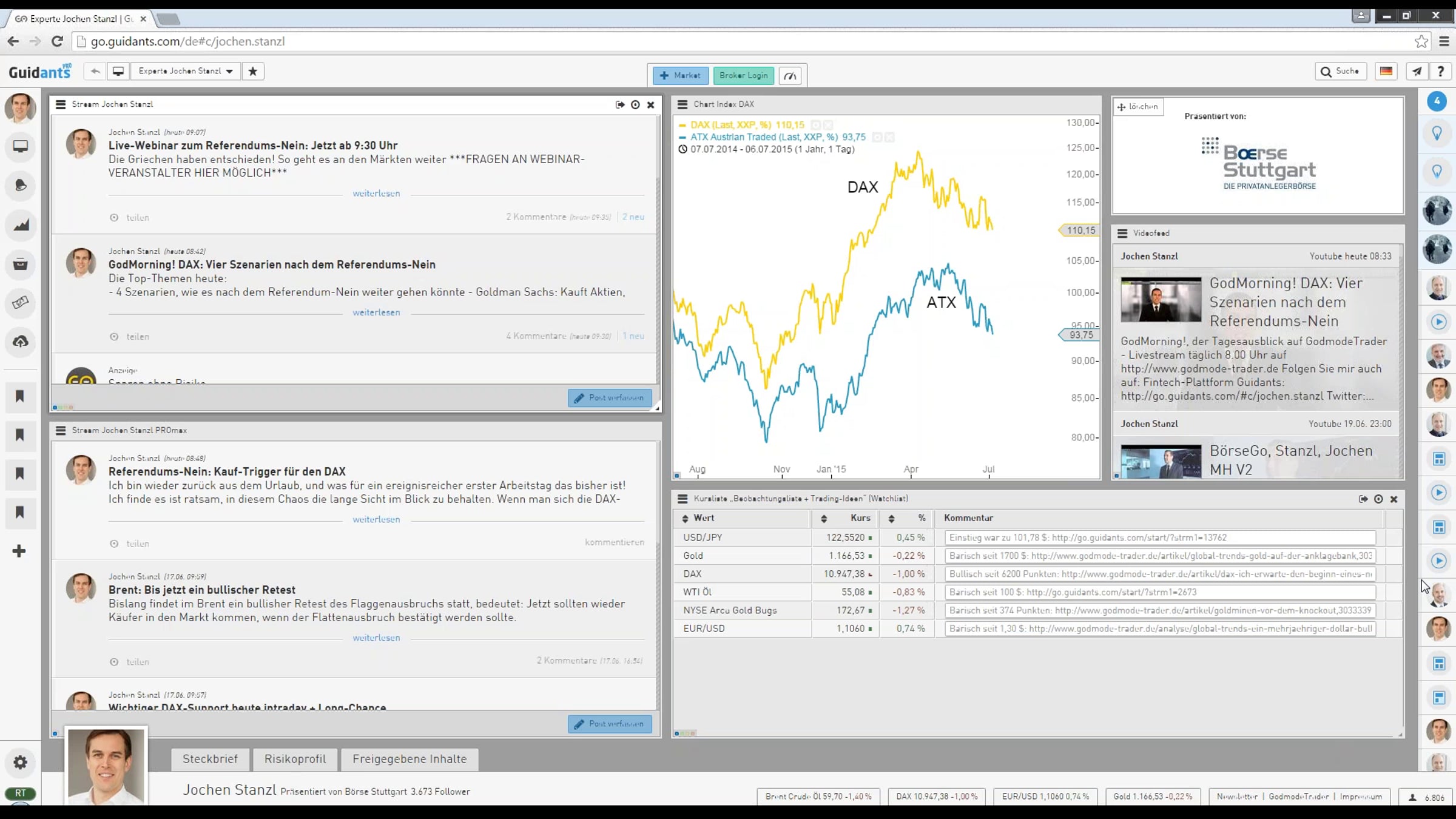Click the Brent Crude Öl ticker in footer
Viewport: 1456px width, 819px height.
point(818,797)
